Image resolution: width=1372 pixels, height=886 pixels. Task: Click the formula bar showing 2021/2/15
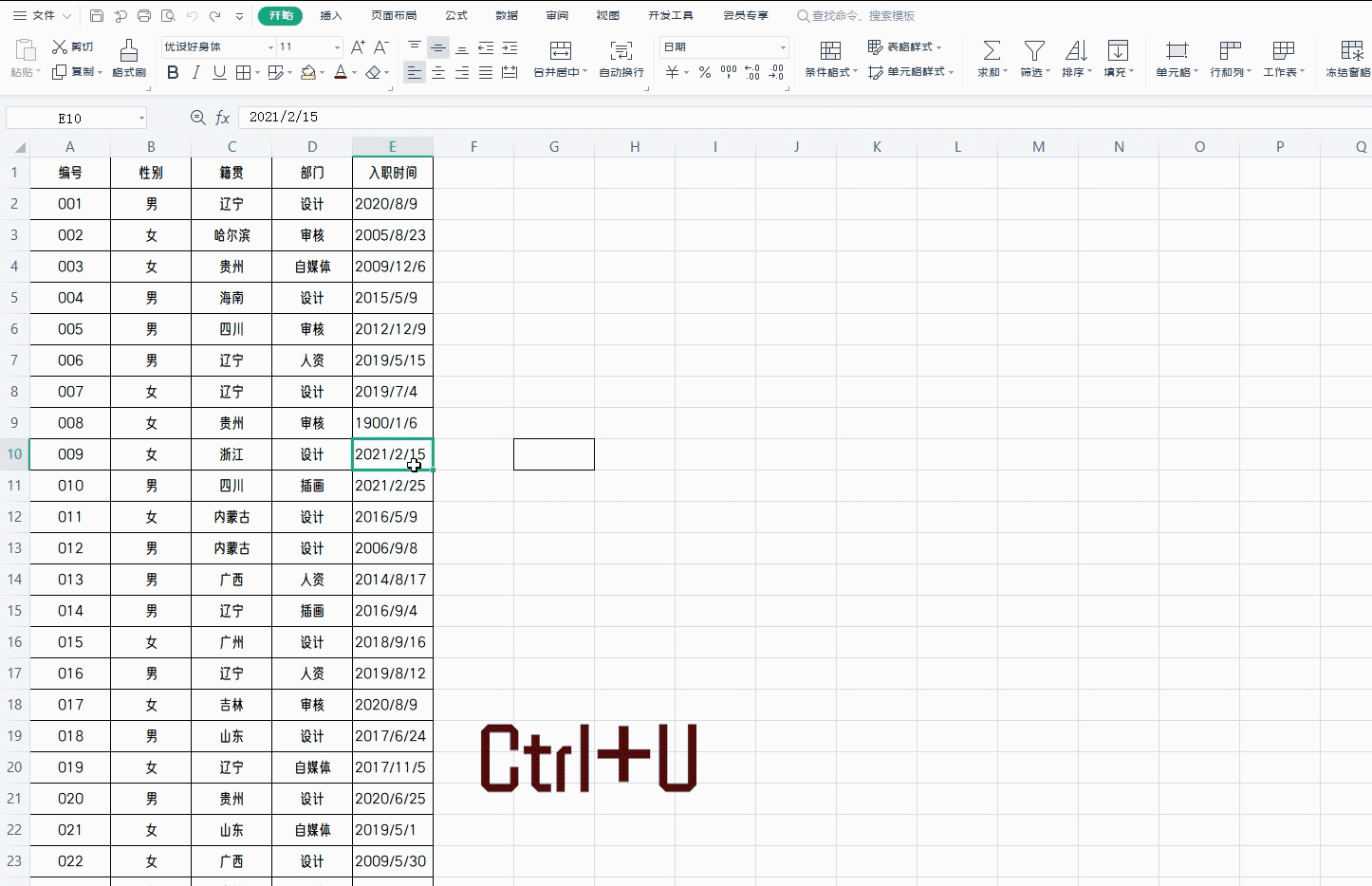(805, 117)
